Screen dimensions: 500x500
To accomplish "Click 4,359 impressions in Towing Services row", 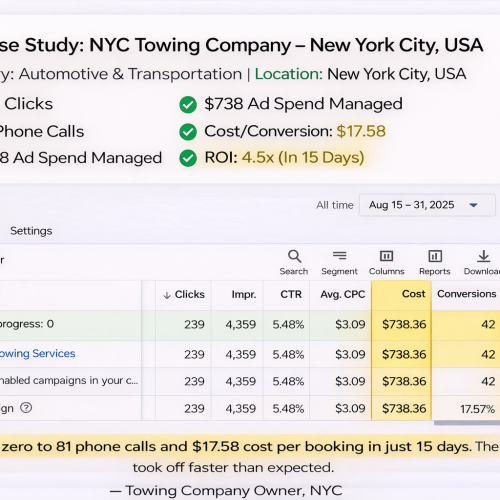I will pyautogui.click(x=241, y=354).
